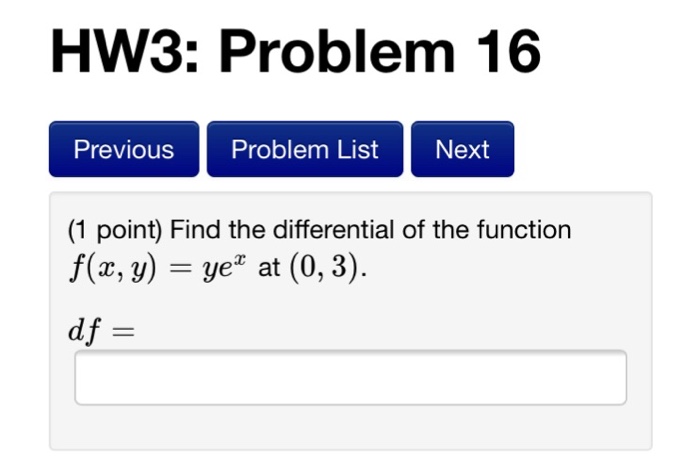This screenshot has height=459, width=700.
Task: Focus the df answer input field
Action: (x=350, y=377)
